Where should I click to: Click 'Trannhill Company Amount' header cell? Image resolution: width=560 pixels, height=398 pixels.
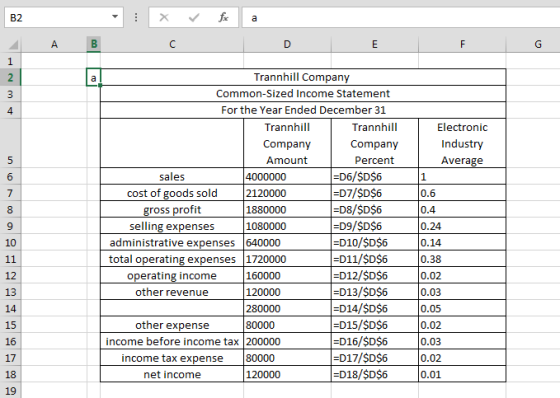point(287,143)
